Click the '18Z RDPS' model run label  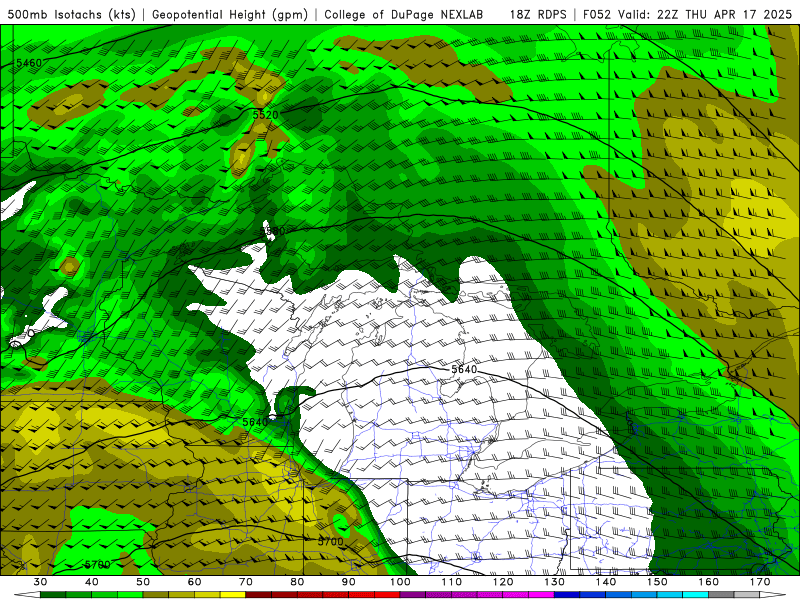538,15
